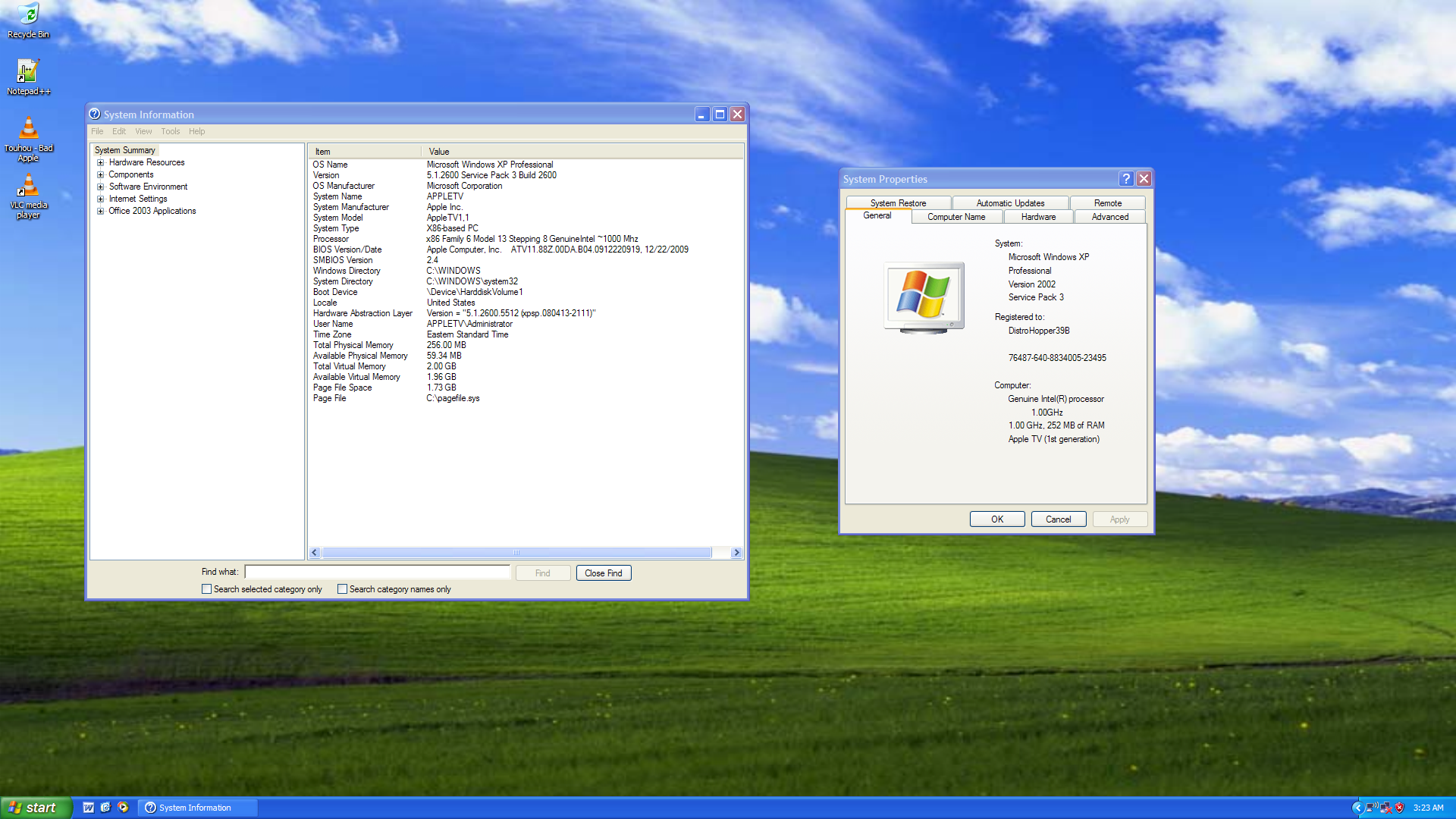The height and width of the screenshot is (819, 1456).
Task: Check Search category names only
Action: [x=342, y=588]
